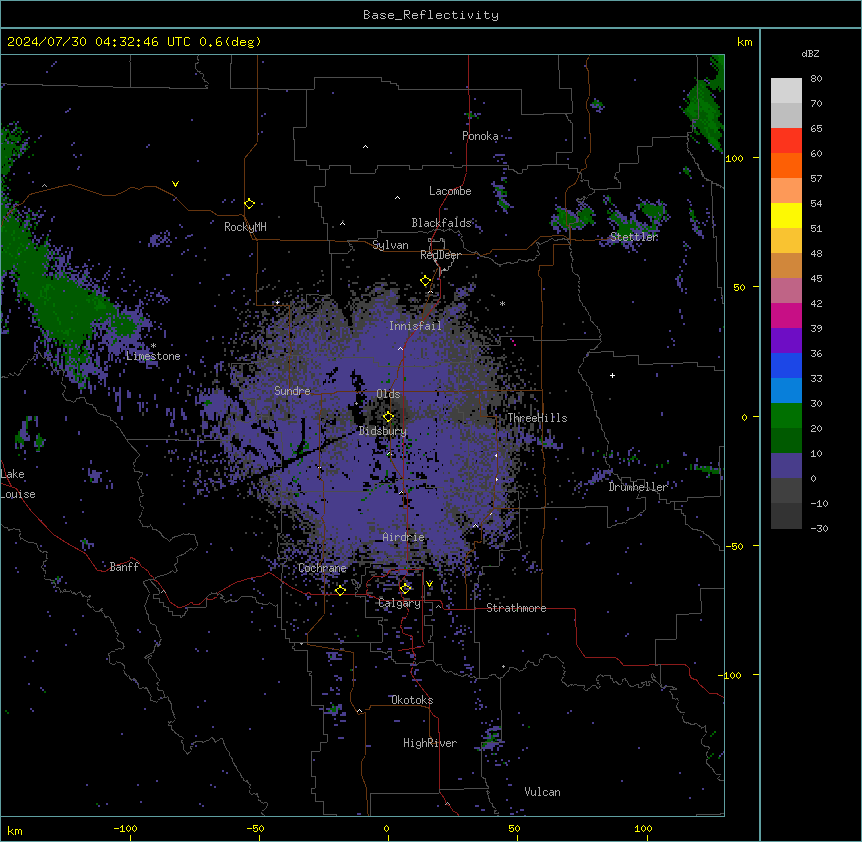Viewport: 862px width, 842px height.
Task: Pick the yellow 54-51 dBZ legend swatch
Action: [x=786, y=215]
